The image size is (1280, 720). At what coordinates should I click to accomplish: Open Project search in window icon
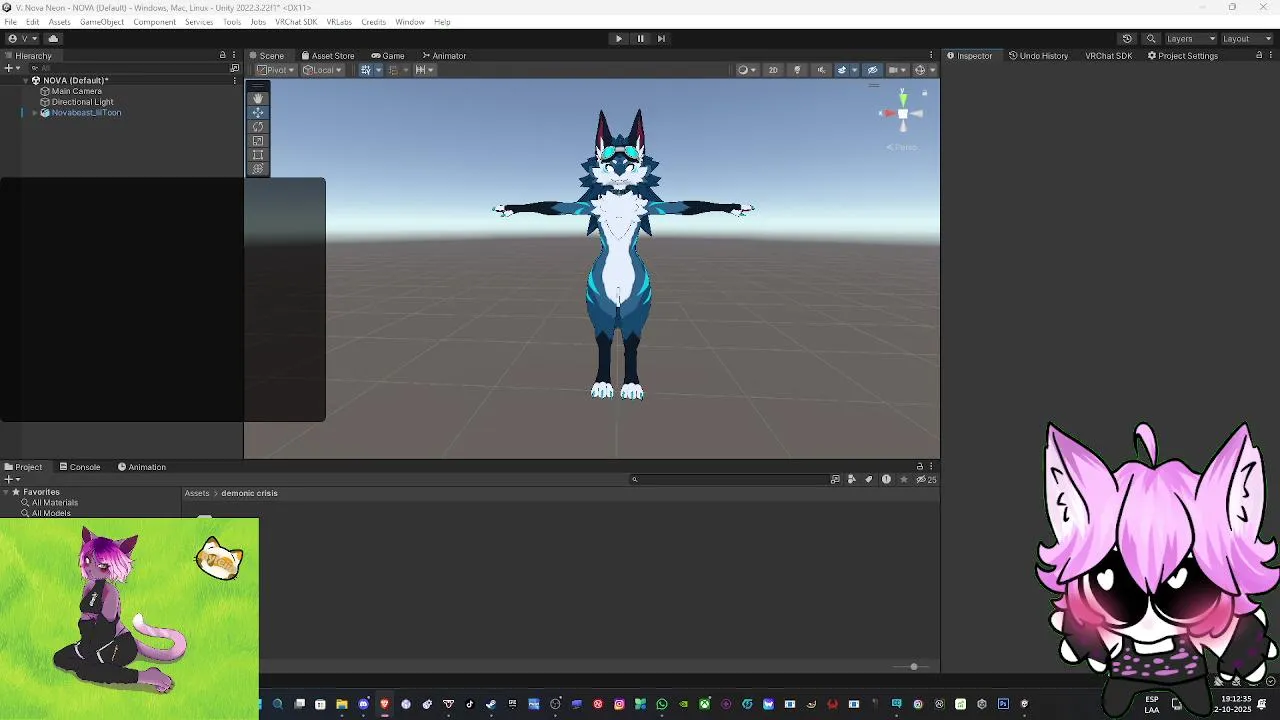[x=835, y=479]
